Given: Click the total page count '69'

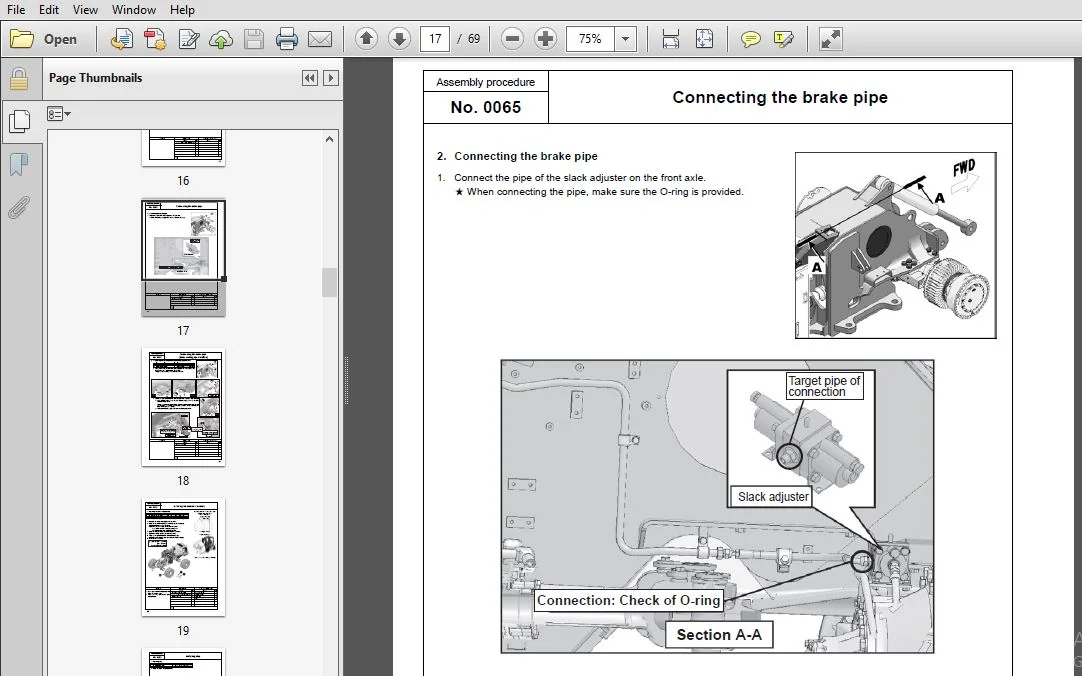Looking at the screenshot, I should 473,39.
